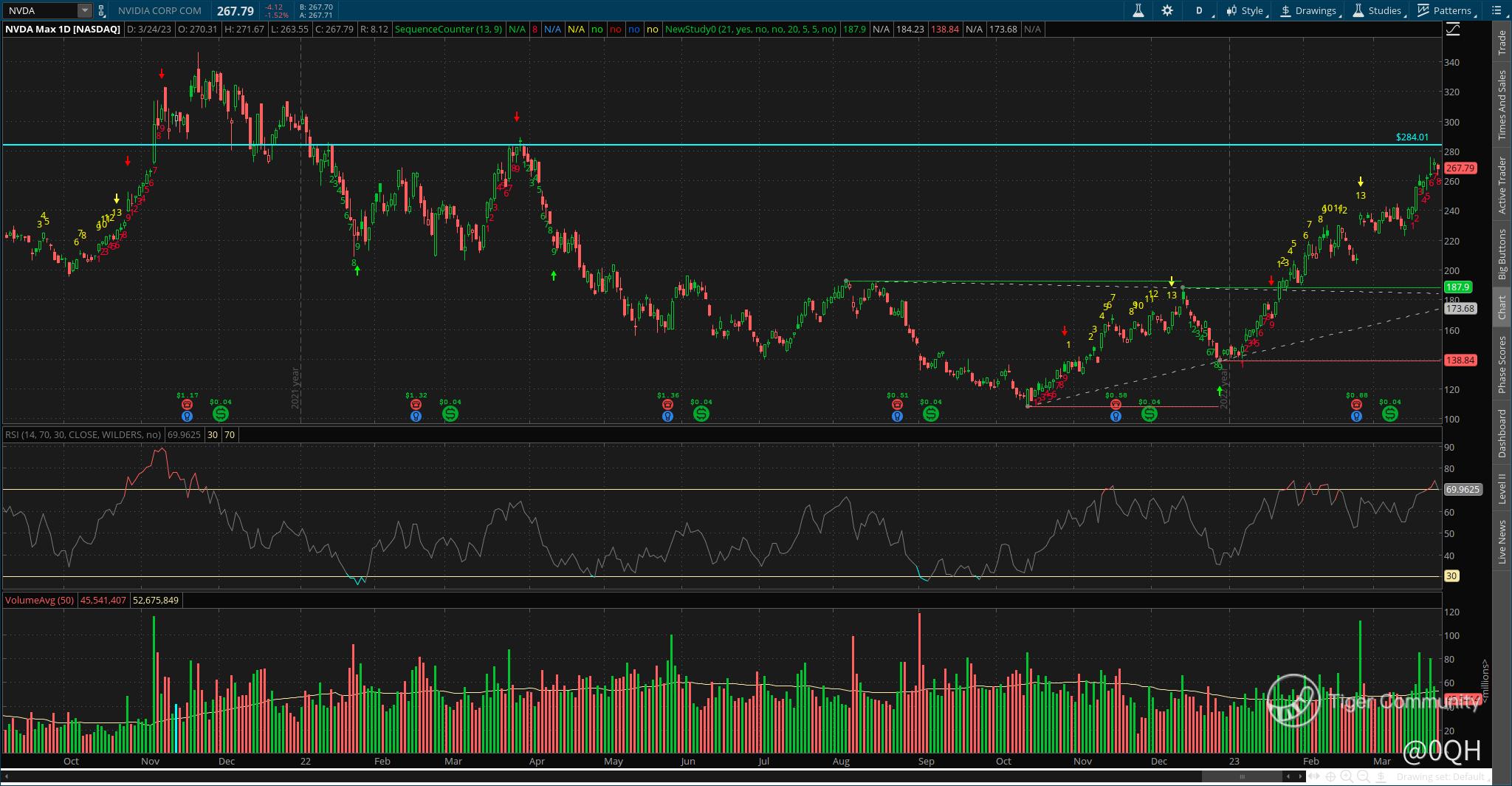Open the Active Trader side tab
The width and height of the screenshot is (1512, 786).
[1502, 185]
